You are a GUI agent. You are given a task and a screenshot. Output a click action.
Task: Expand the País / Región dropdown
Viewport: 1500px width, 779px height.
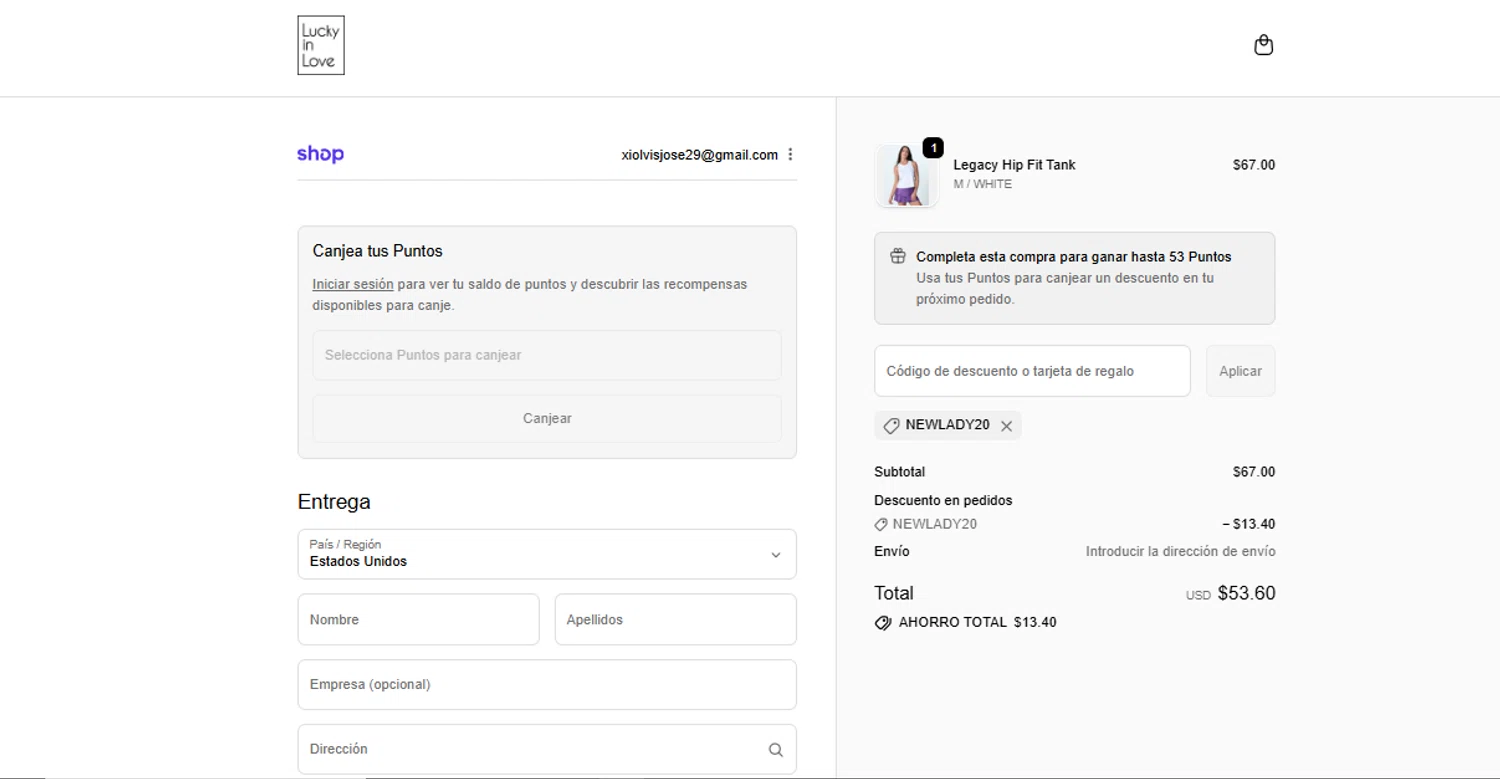[547, 554]
